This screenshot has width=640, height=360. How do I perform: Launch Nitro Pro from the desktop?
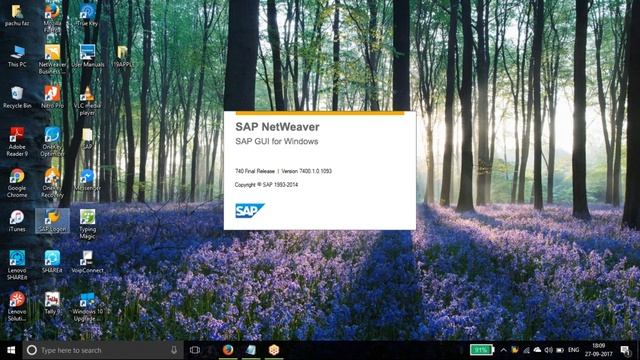click(x=52, y=97)
